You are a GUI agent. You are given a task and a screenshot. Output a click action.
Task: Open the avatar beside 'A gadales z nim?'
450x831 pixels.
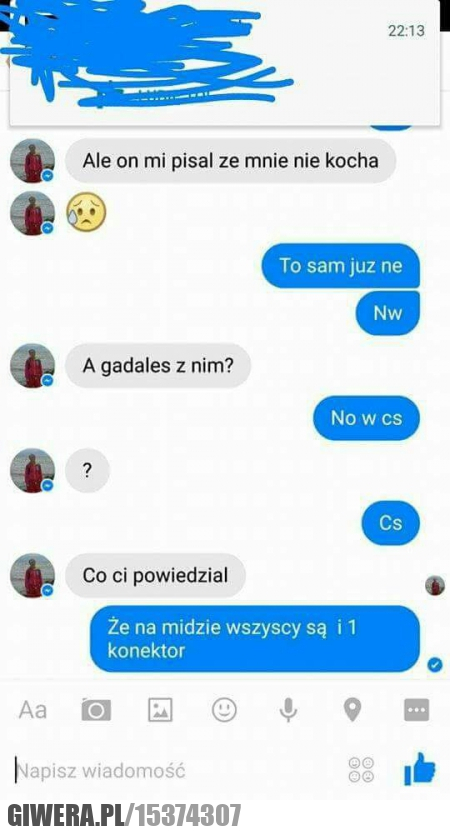[33, 366]
